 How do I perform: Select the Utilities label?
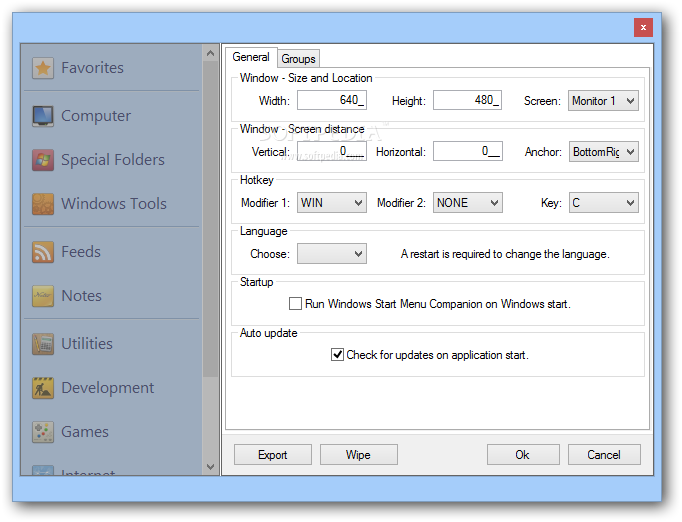[87, 344]
